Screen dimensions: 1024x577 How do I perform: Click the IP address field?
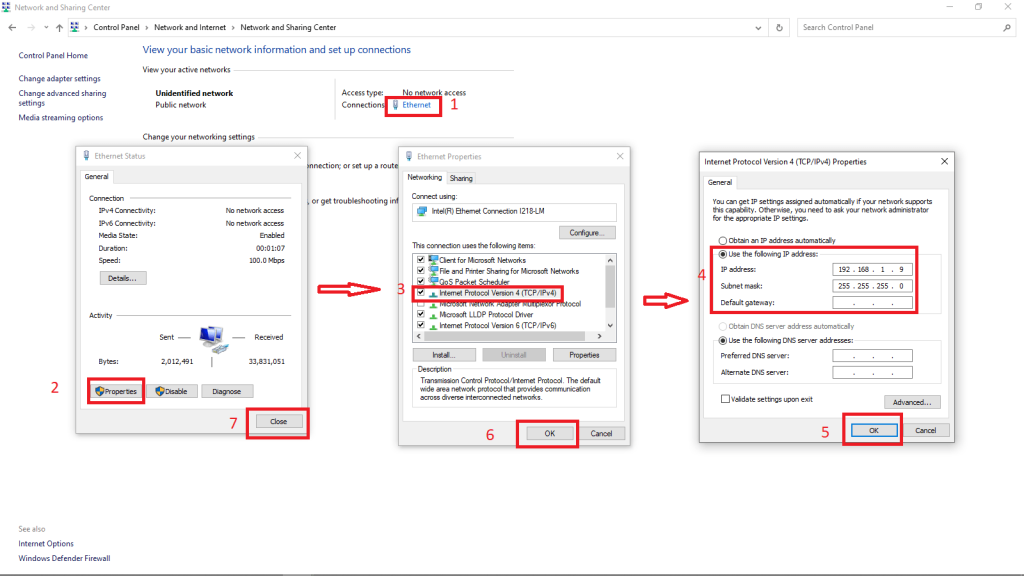[x=872, y=269]
